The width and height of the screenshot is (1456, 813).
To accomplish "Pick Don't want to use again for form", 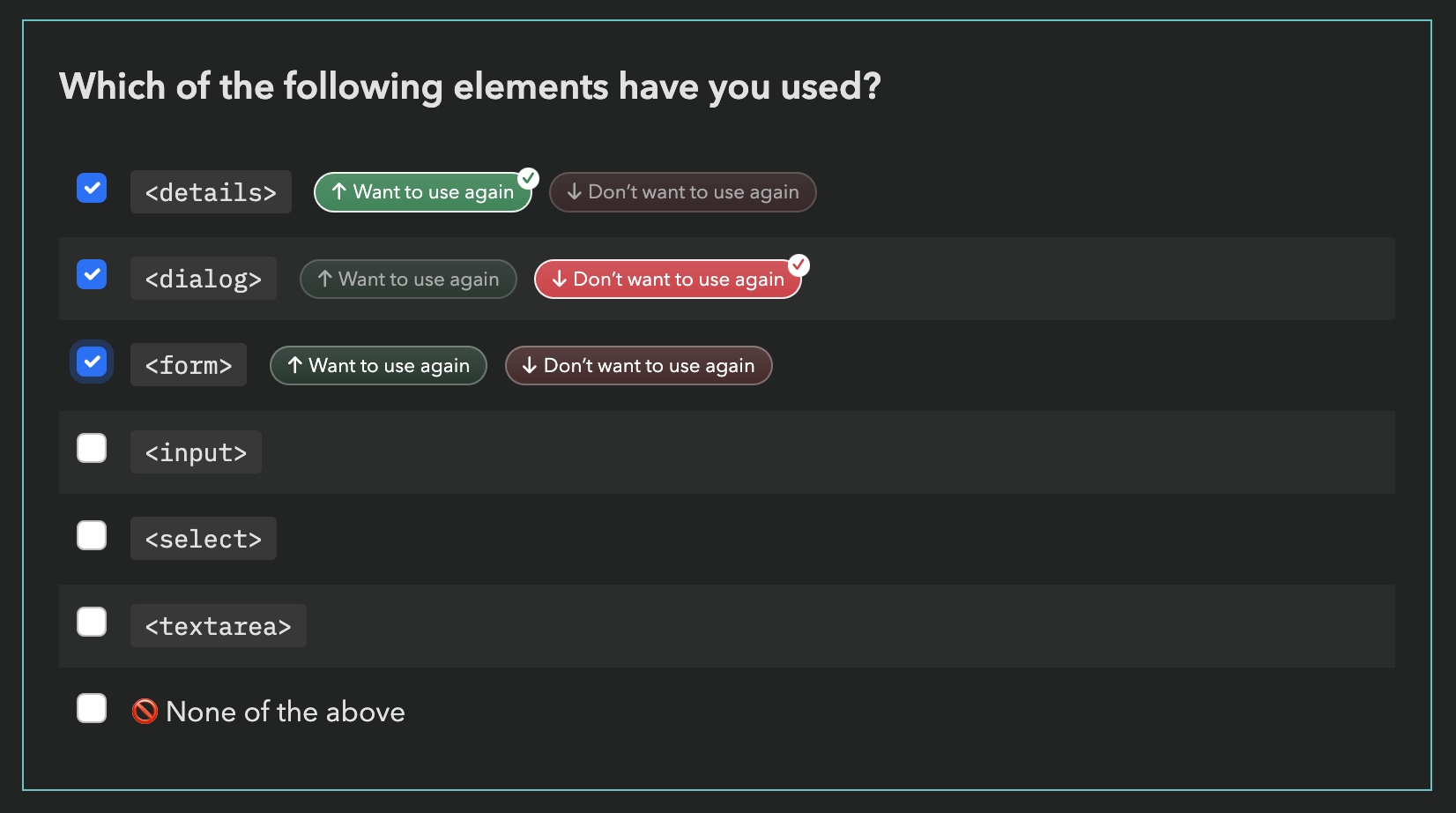I will [x=638, y=366].
